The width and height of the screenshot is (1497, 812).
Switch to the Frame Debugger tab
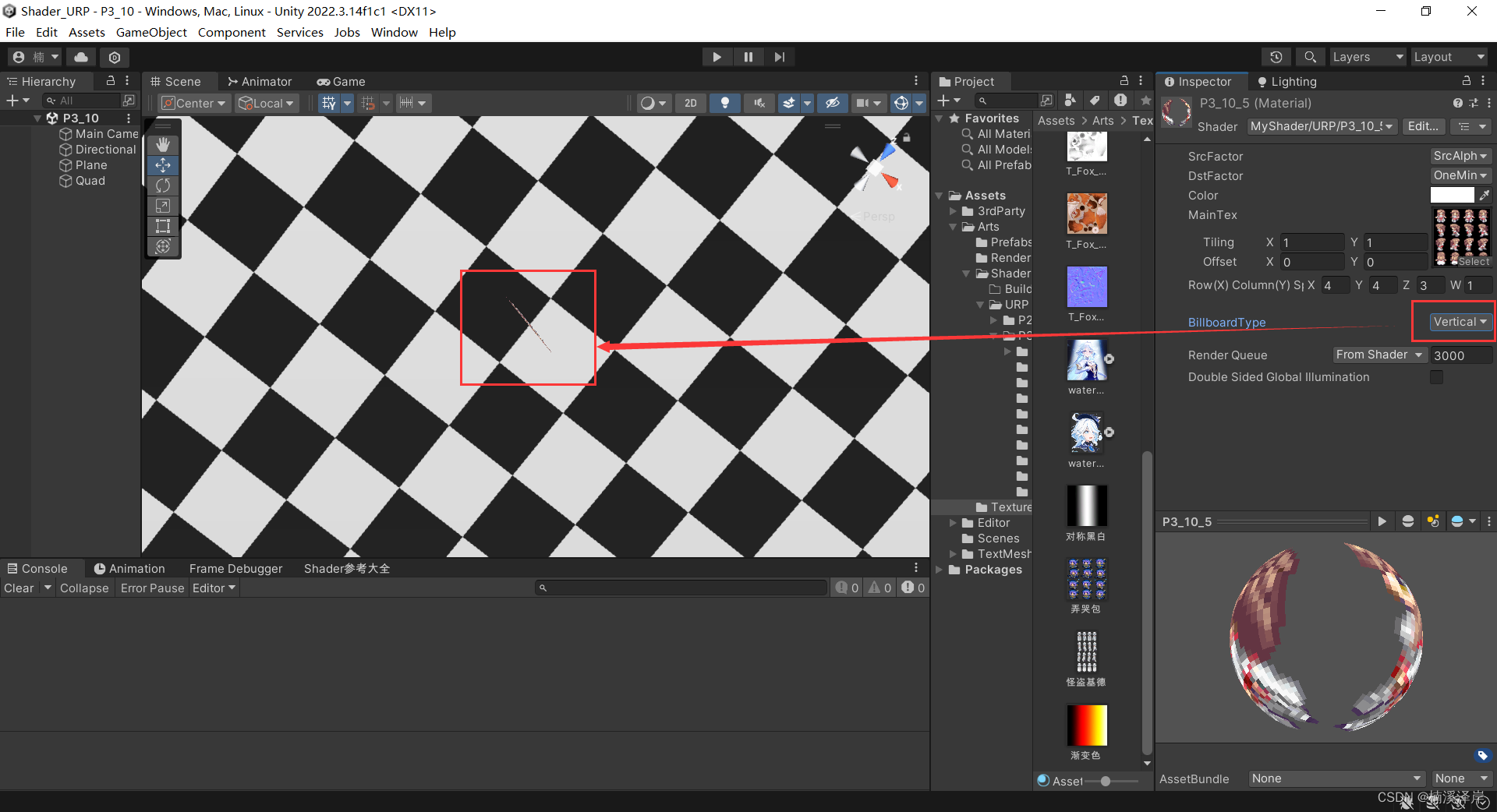pyautogui.click(x=235, y=568)
